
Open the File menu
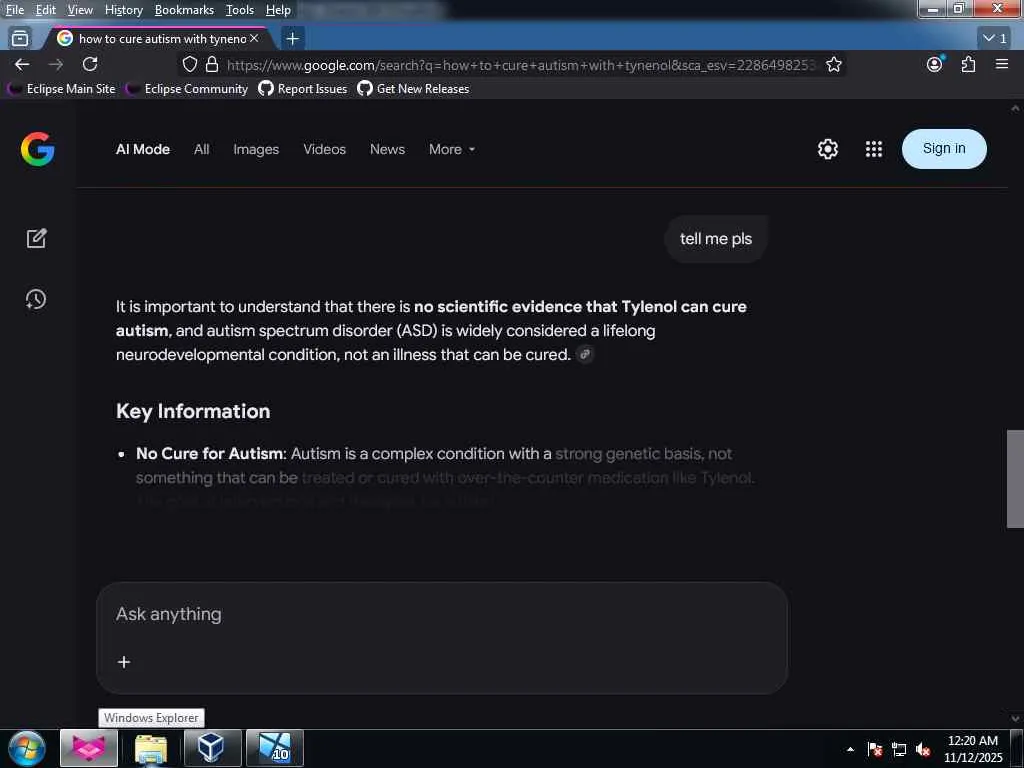[x=15, y=10]
